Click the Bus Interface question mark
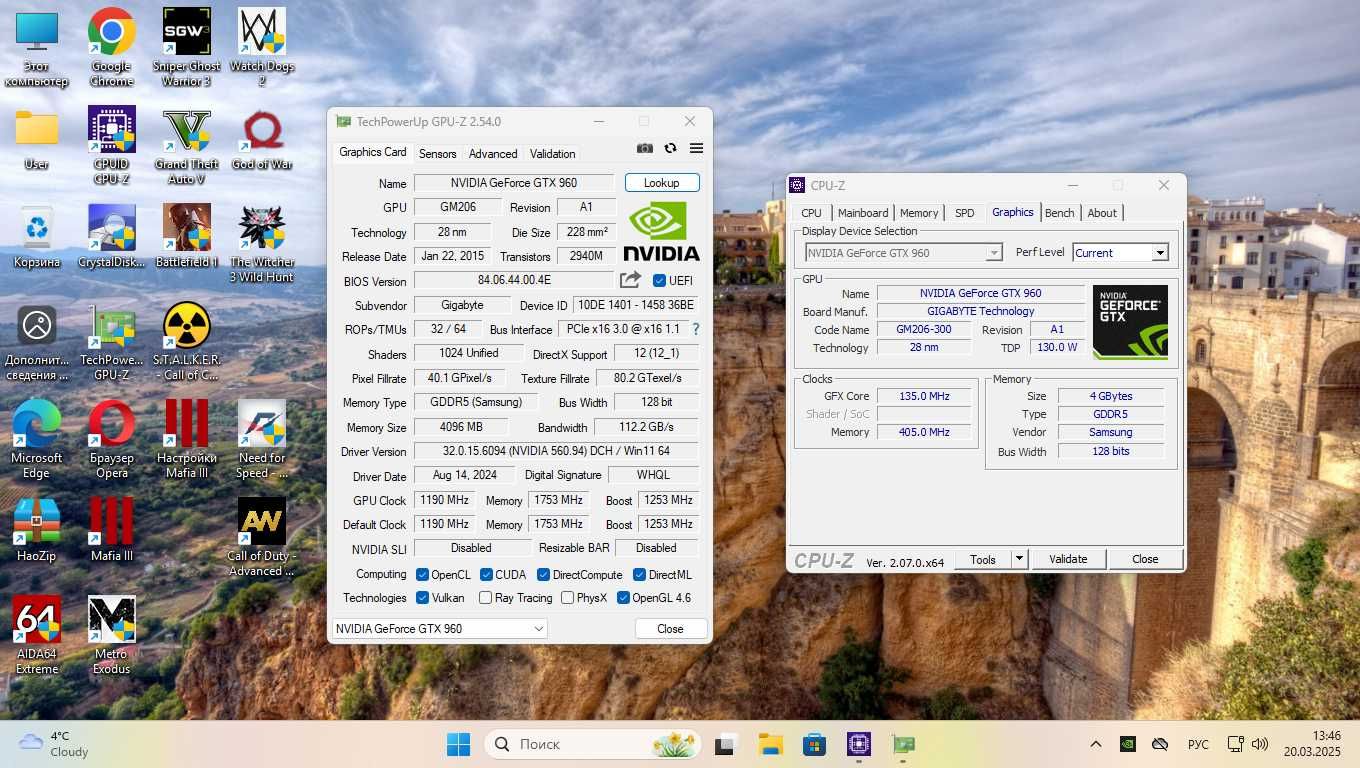 tap(696, 329)
